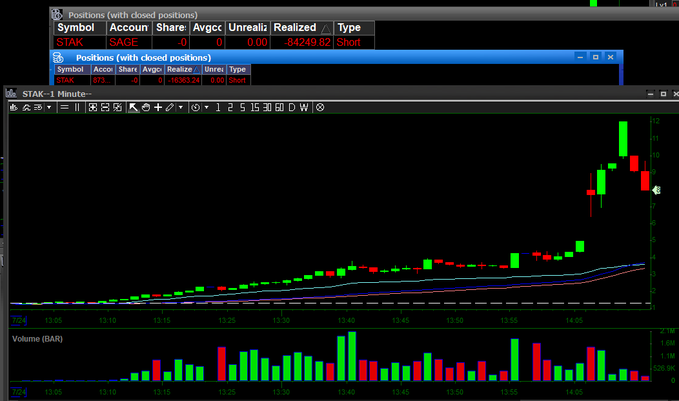Switch chart to 5 minute interval

[x=242, y=107]
